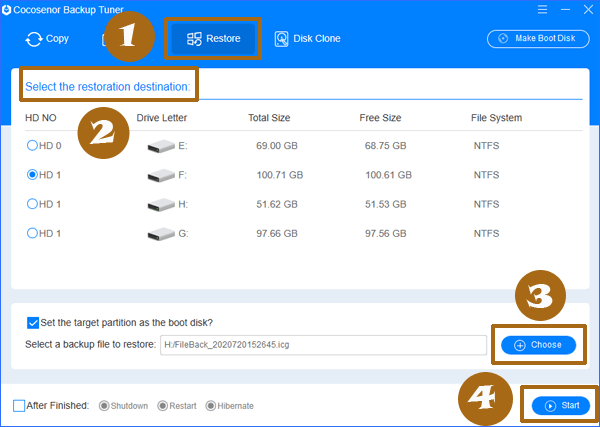The height and width of the screenshot is (427, 600).
Task: Click the NTFS cell in the E: row
Action: coord(486,146)
